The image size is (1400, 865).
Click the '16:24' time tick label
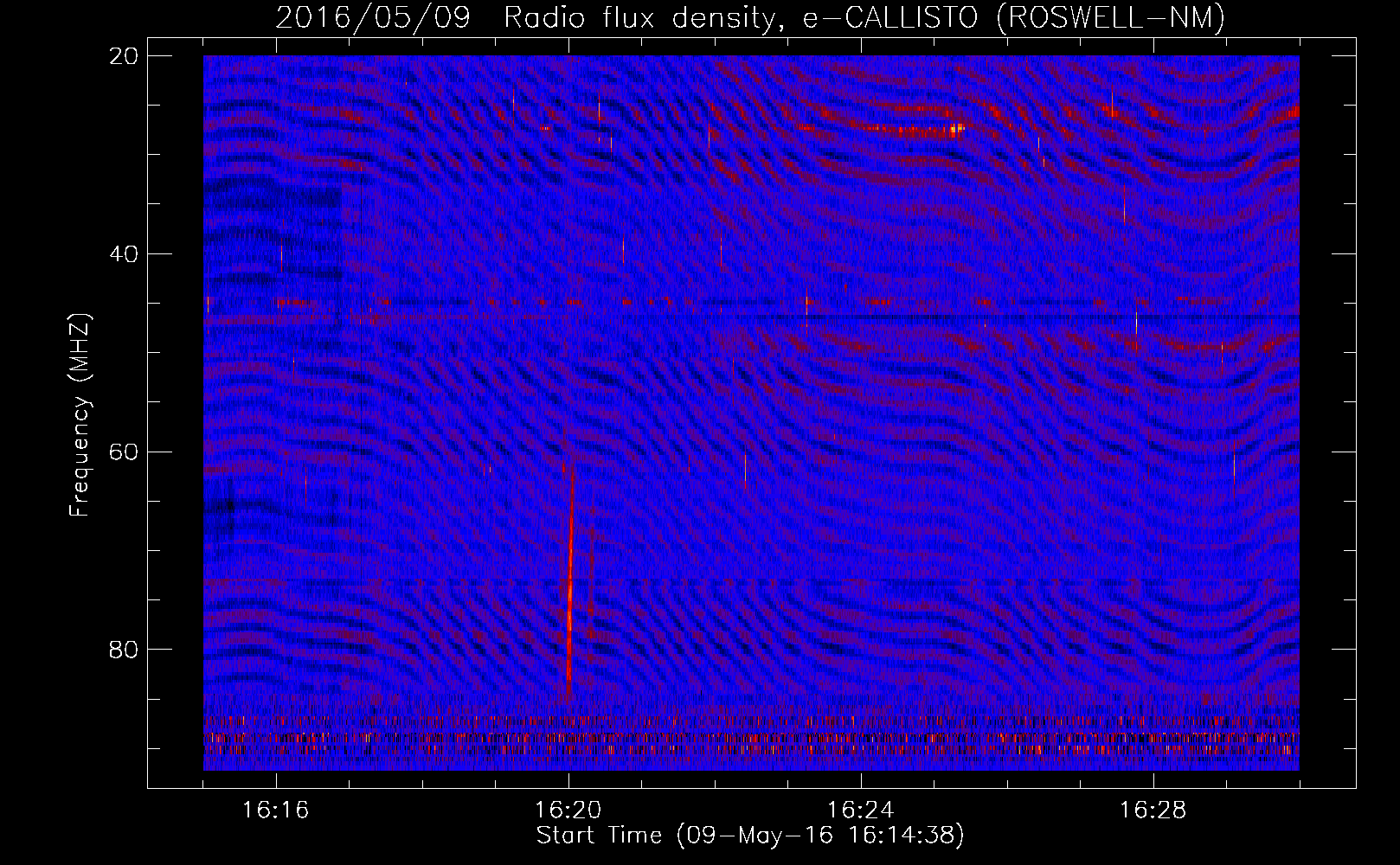[x=861, y=811]
